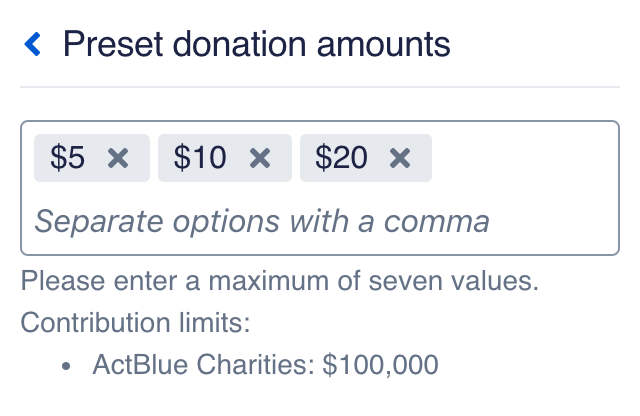Go back using the blue chevron arrow
Image resolution: width=640 pixels, height=416 pixels.
[33, 44]
